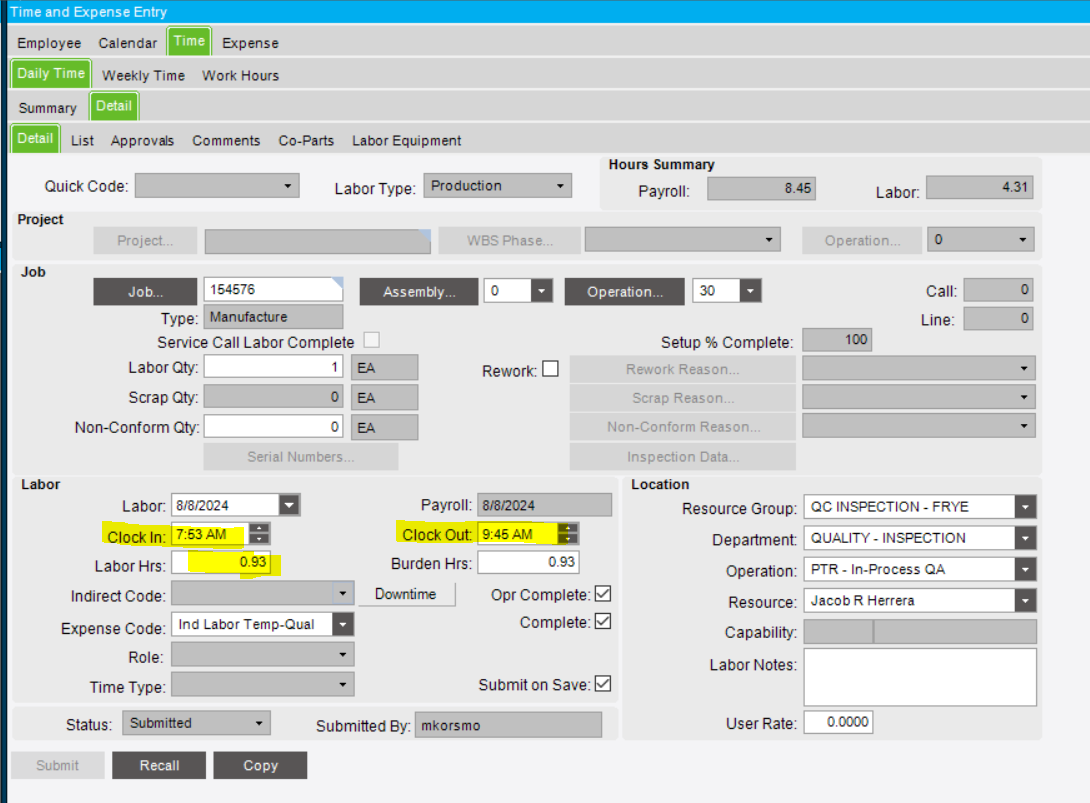Click the Job... button
Viewport: 1090px width, 803px height.
point(145,292)
